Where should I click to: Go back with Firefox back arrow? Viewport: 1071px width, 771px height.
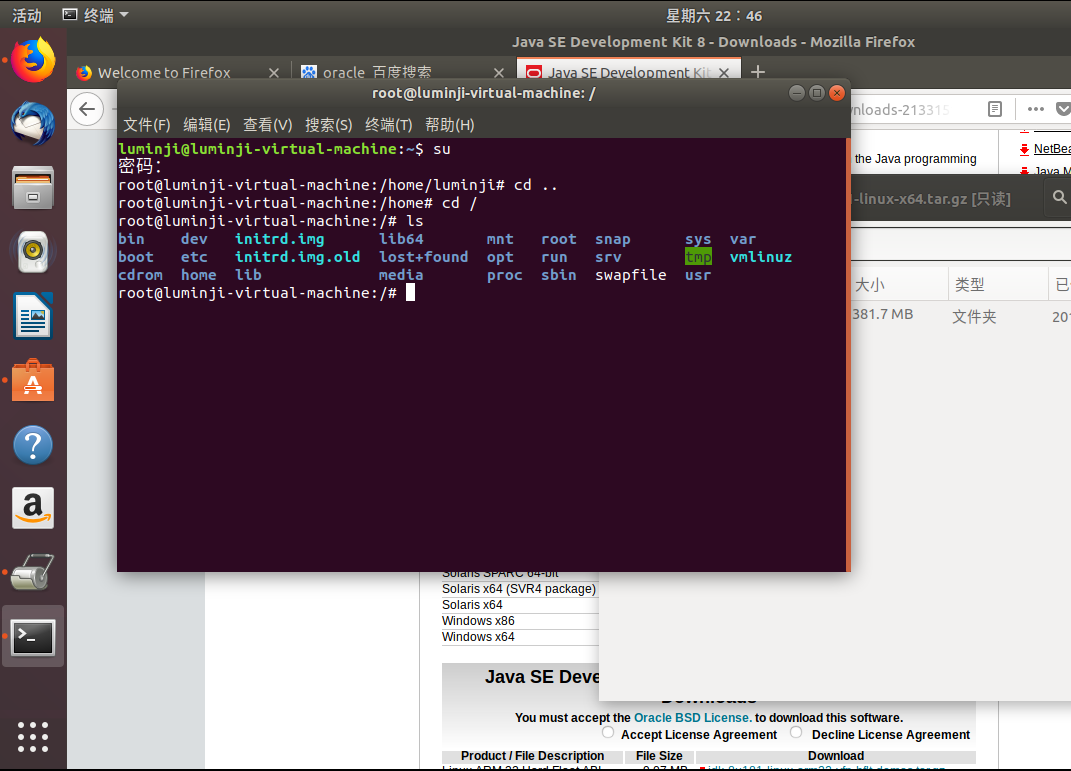(87, 109)
